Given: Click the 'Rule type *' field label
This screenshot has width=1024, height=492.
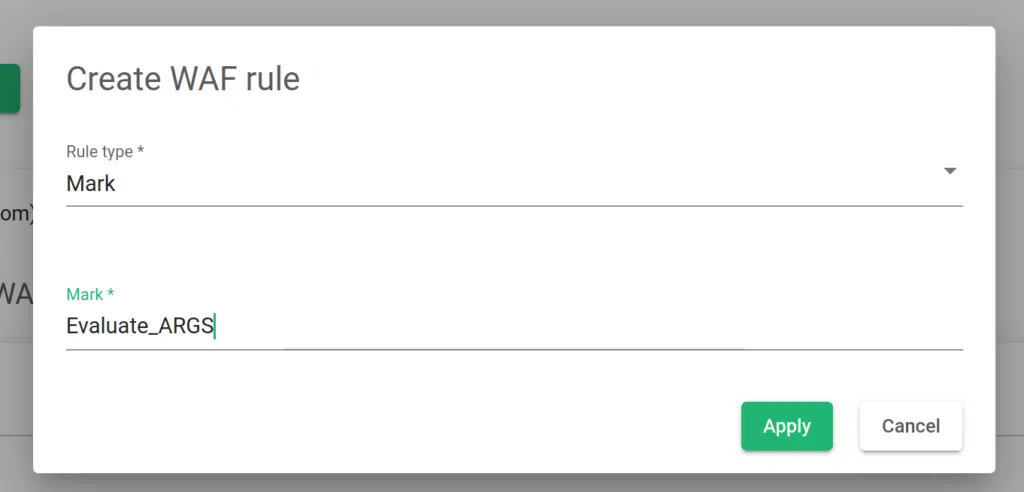Looking at the screenshot, I should coord(105,151).
